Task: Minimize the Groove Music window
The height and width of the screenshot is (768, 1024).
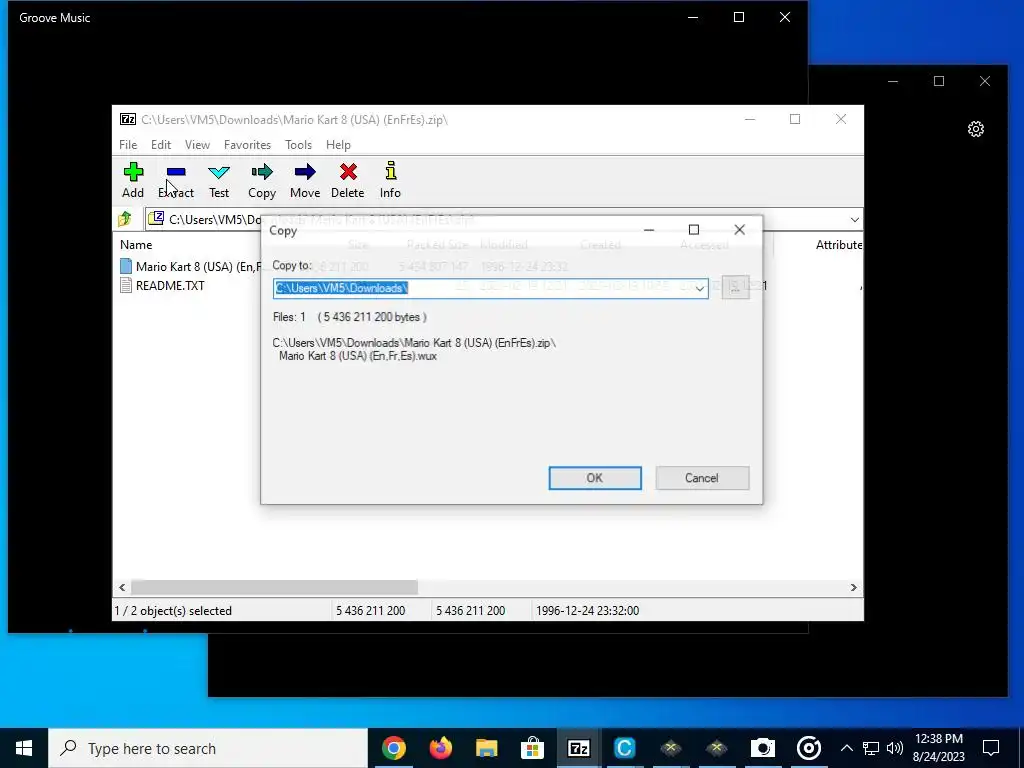Action: pos(694,18)
